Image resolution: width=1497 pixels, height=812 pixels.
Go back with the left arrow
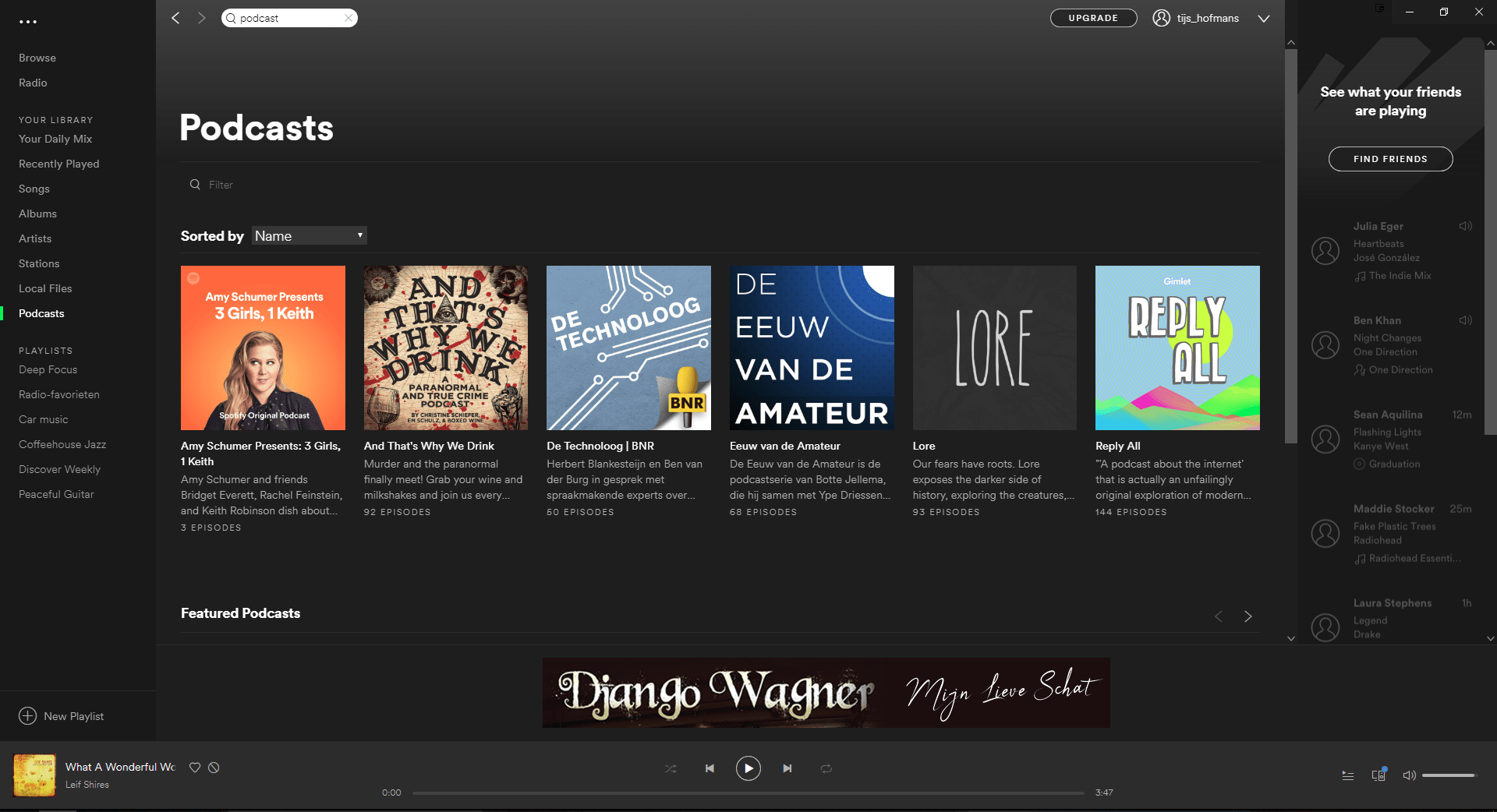(175, 18)
